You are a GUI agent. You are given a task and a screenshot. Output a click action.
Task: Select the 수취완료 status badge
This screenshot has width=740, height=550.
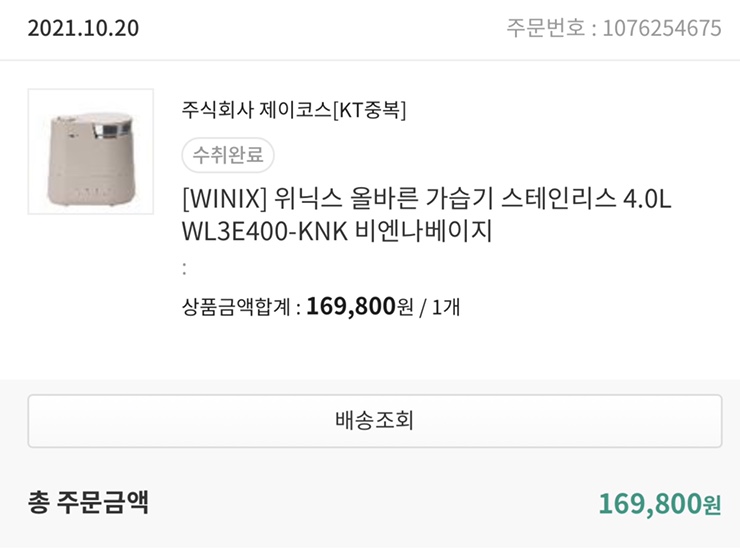[x=228, y=155]
